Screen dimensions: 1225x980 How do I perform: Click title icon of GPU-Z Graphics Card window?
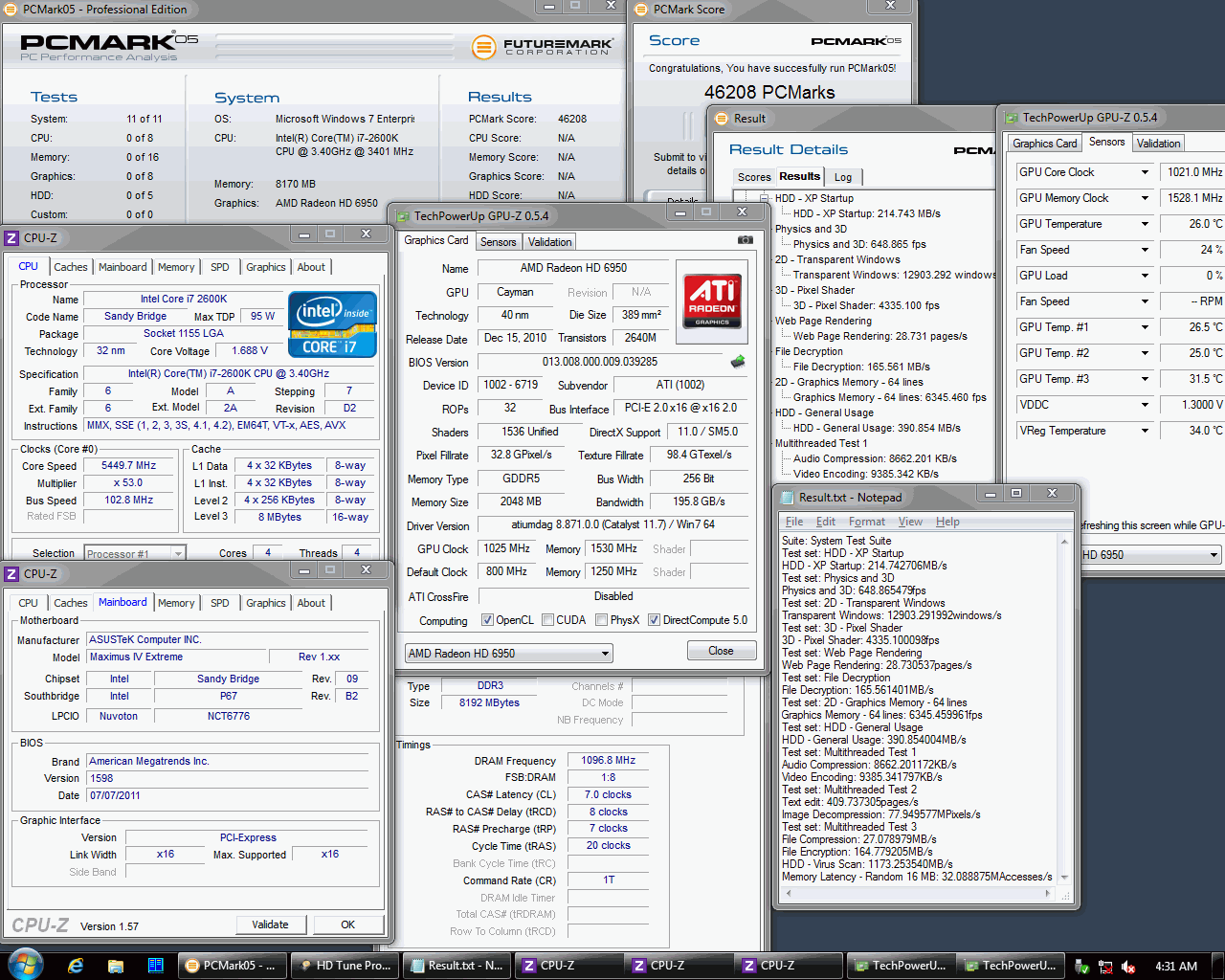click(402, 216)
